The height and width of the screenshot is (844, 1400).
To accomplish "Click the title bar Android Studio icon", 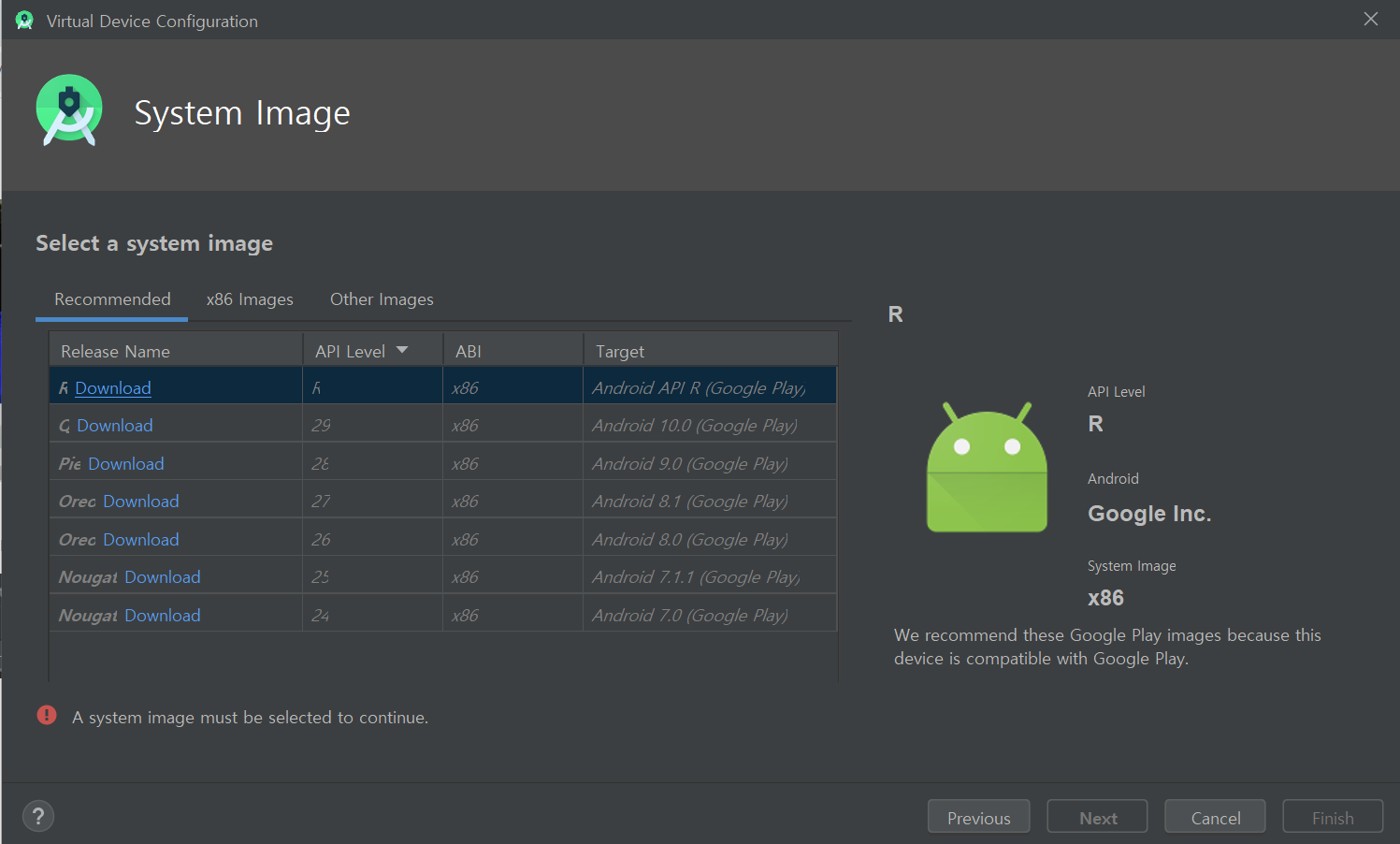I will [24, 21].
